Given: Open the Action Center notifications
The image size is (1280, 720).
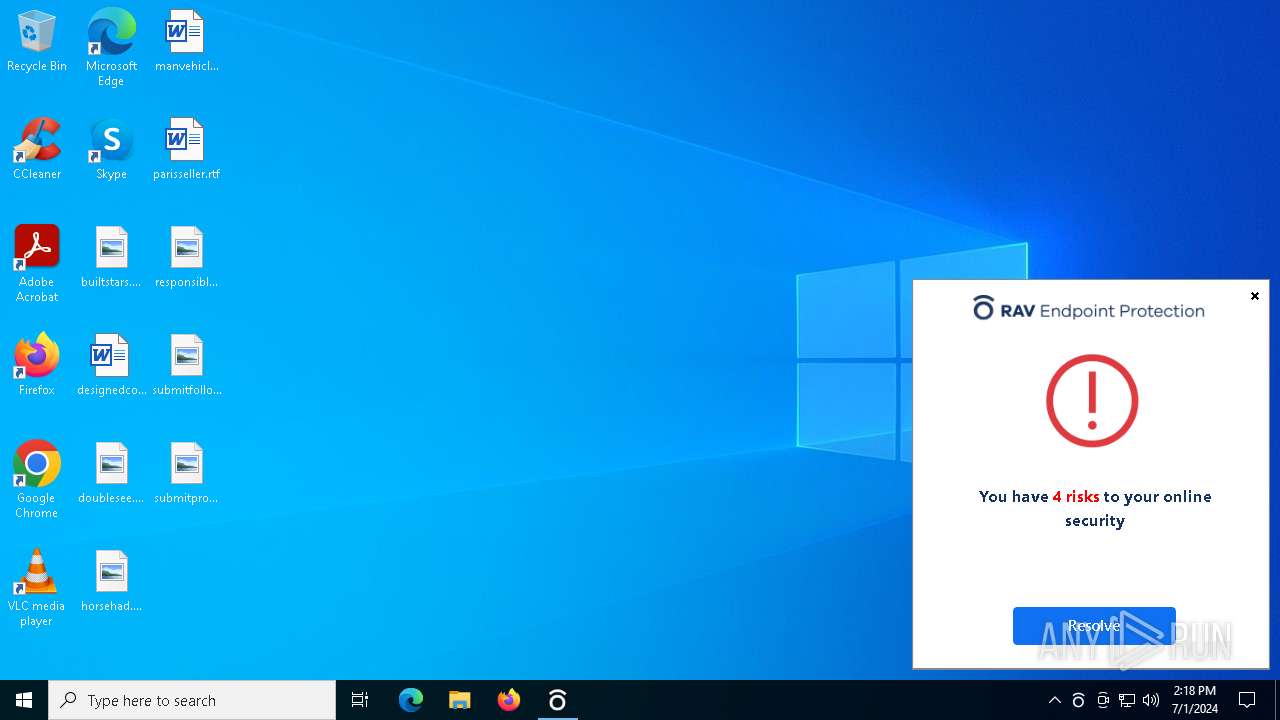Looking at the screenshot, I should pos(1247,700).
